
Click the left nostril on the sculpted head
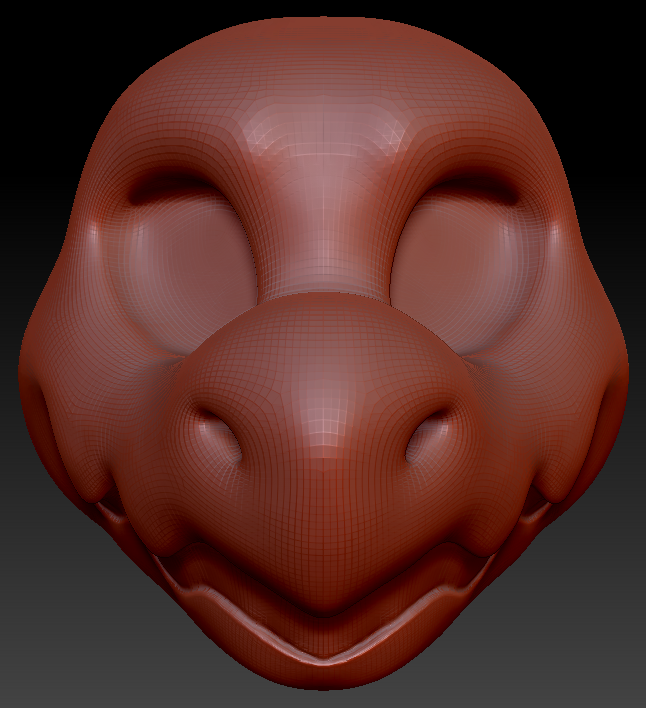(221, 435)
